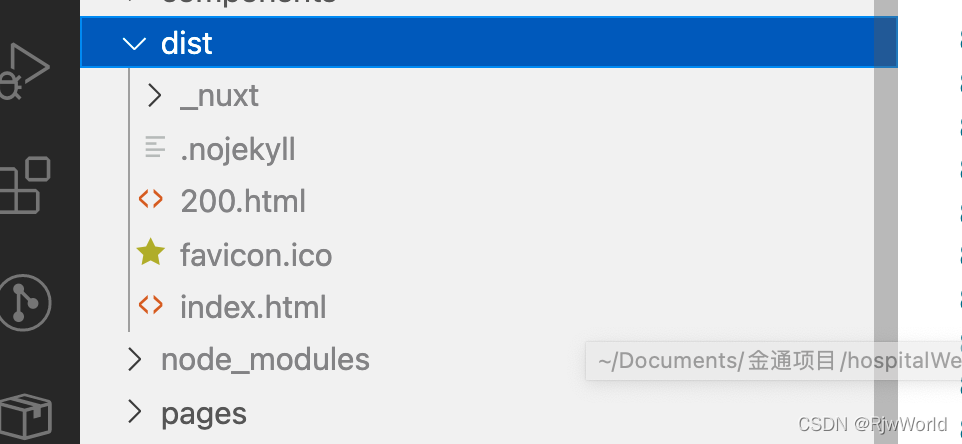
Task: Open the 200.html file
Action: [243, 201]
